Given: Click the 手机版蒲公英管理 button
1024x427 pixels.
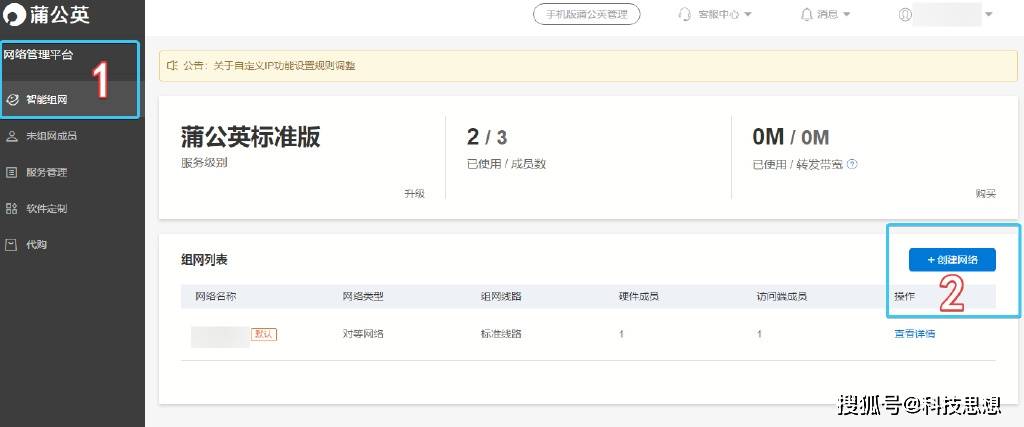Looking at the screenshot, I should click(x=586, y=14).
